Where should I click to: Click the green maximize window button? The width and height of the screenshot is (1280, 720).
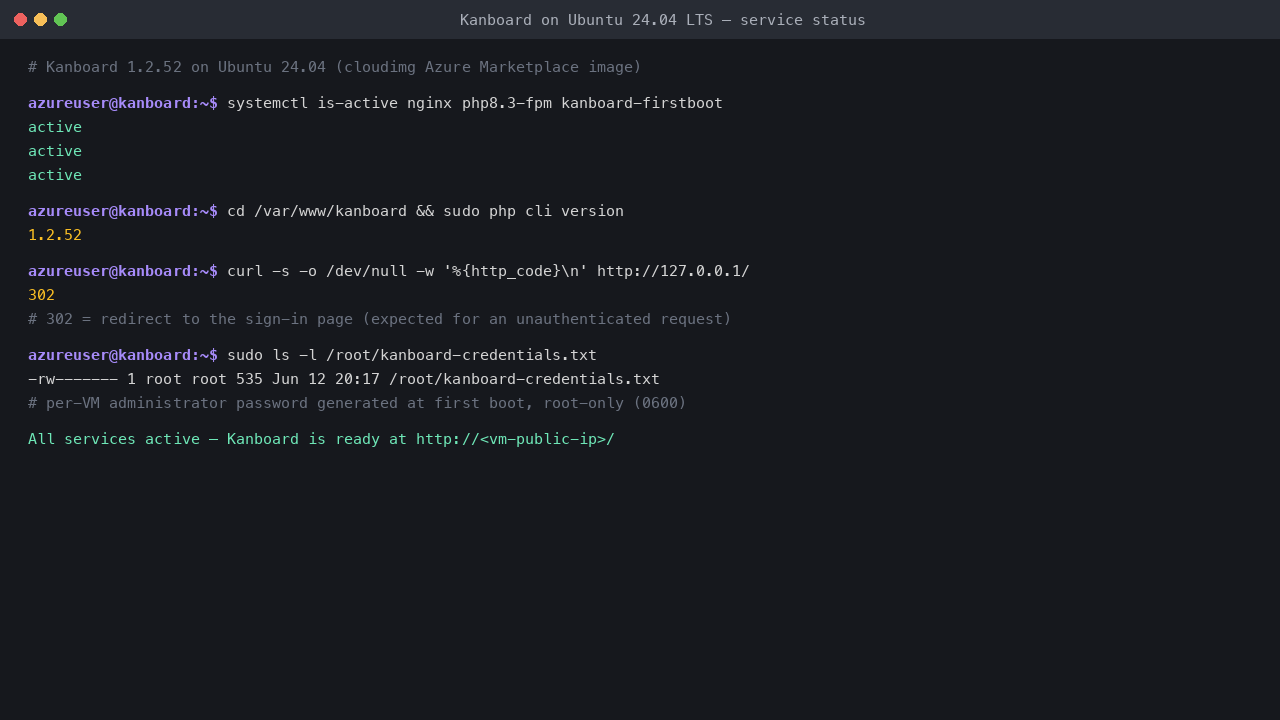click(60, 19)
